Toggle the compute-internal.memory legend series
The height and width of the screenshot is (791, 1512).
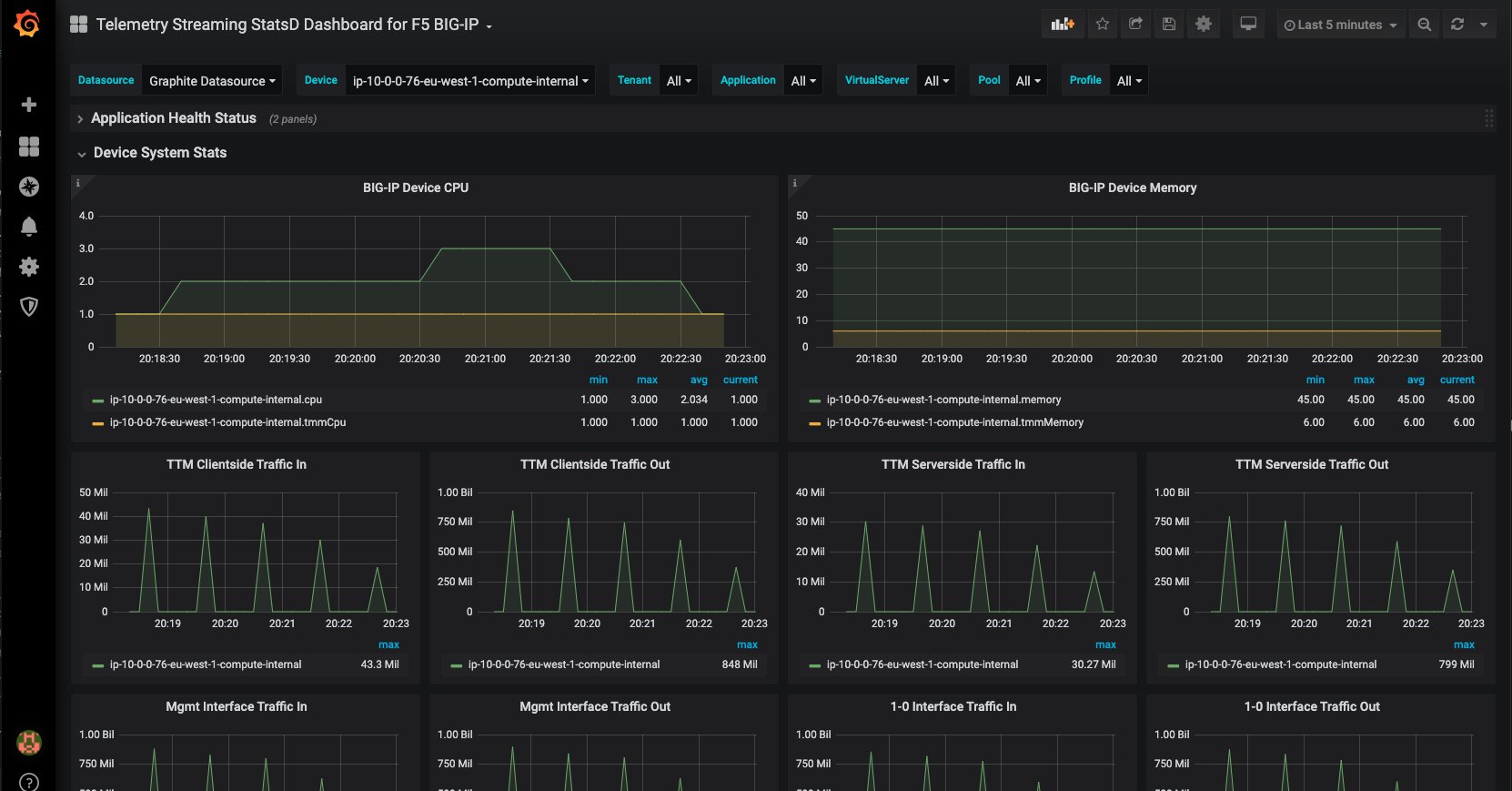(x=943, y=400)
